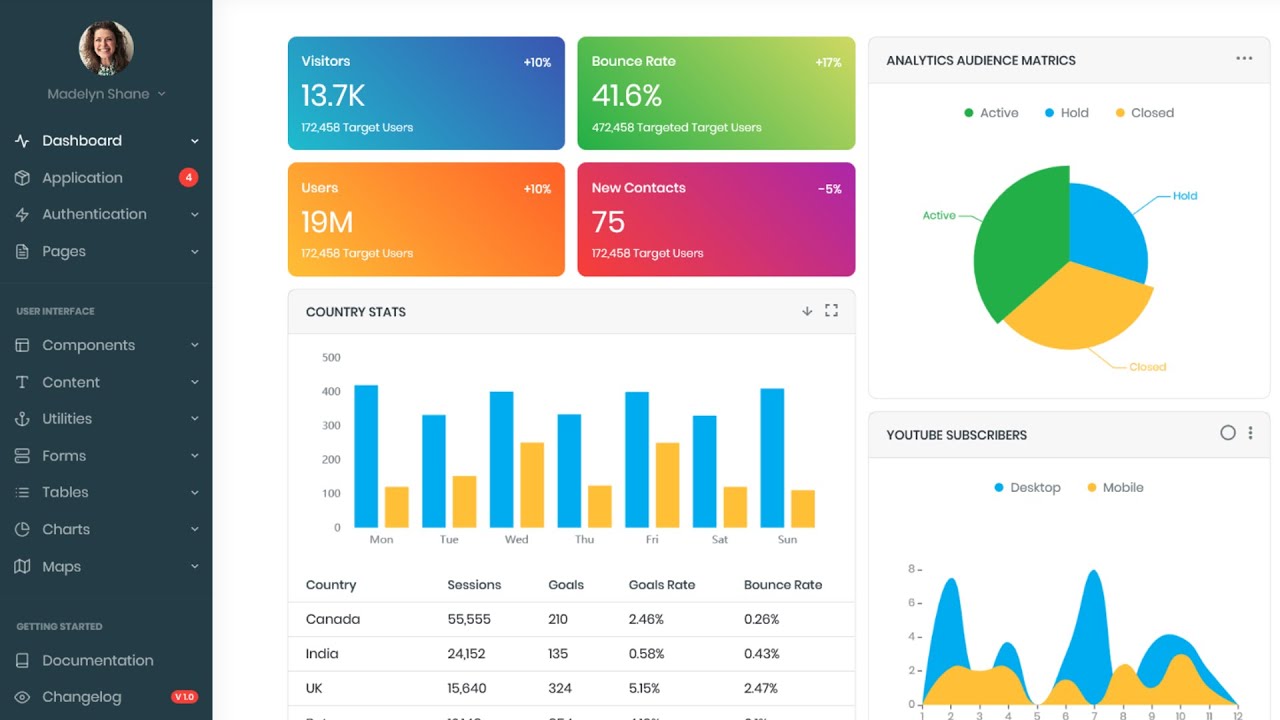Click the Users 19M stat card

426,219
